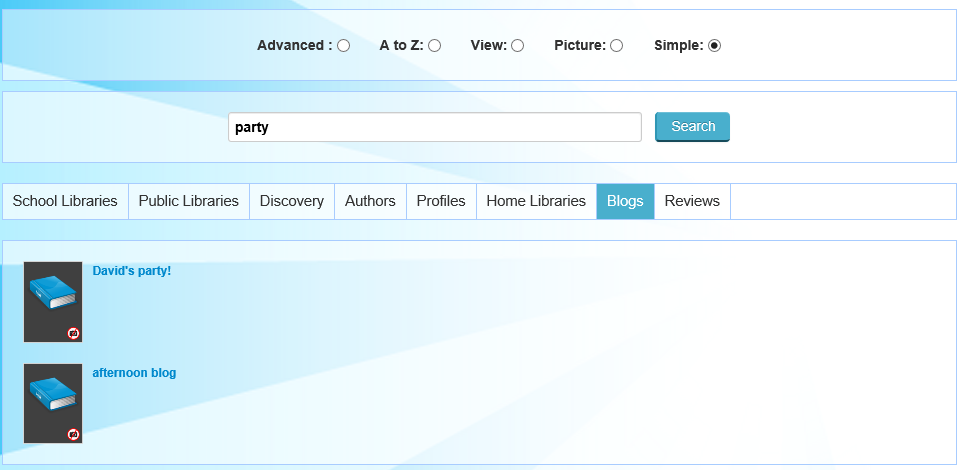Screen dimensions: 962x470
Task: Open the Profiles tab
Action: click(441, 201)
